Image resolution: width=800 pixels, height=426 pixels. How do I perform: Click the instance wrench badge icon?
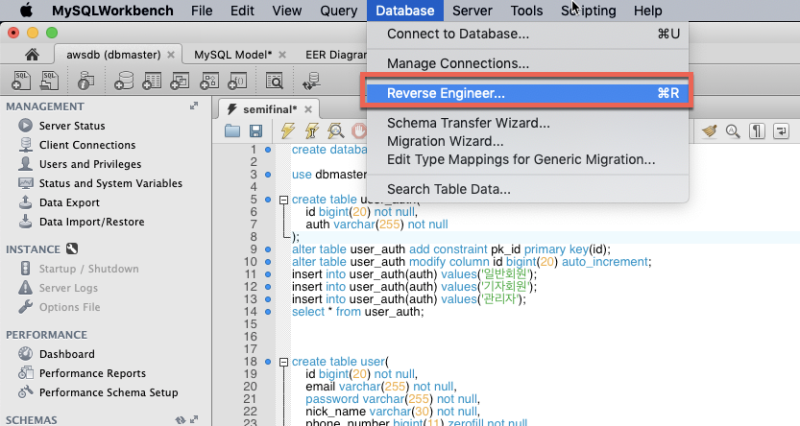coord(72,249)
